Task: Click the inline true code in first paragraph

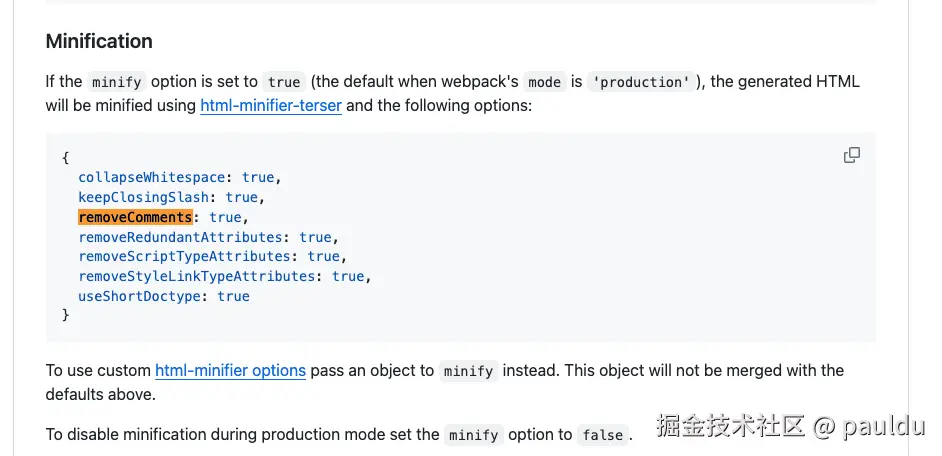Action: click(x=284, y=82)
